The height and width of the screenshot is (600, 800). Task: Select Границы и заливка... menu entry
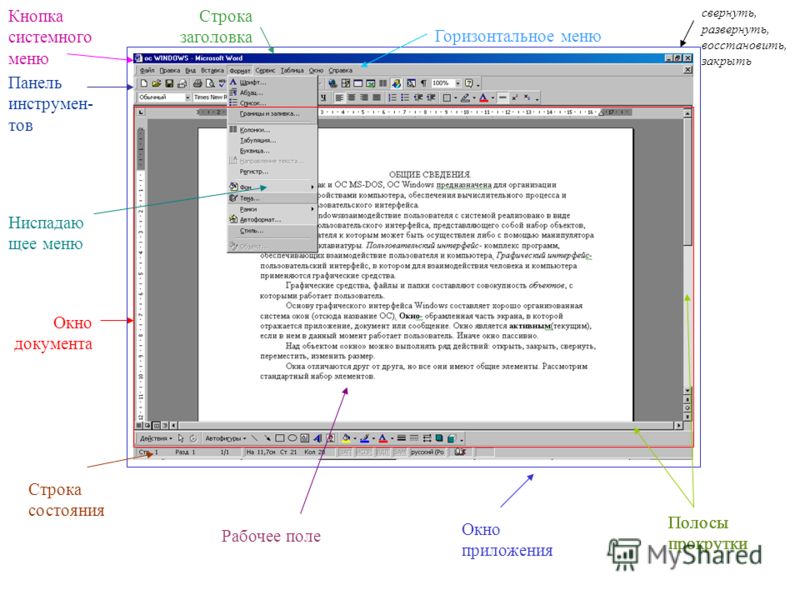[272, 114]
